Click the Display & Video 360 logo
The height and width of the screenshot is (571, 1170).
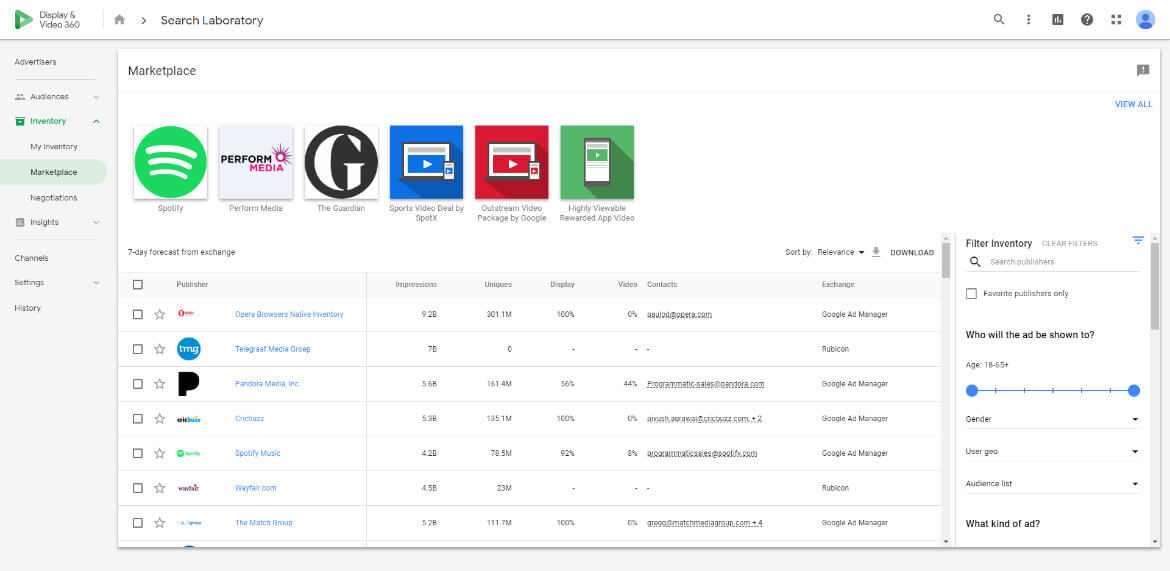pos(46,20)
